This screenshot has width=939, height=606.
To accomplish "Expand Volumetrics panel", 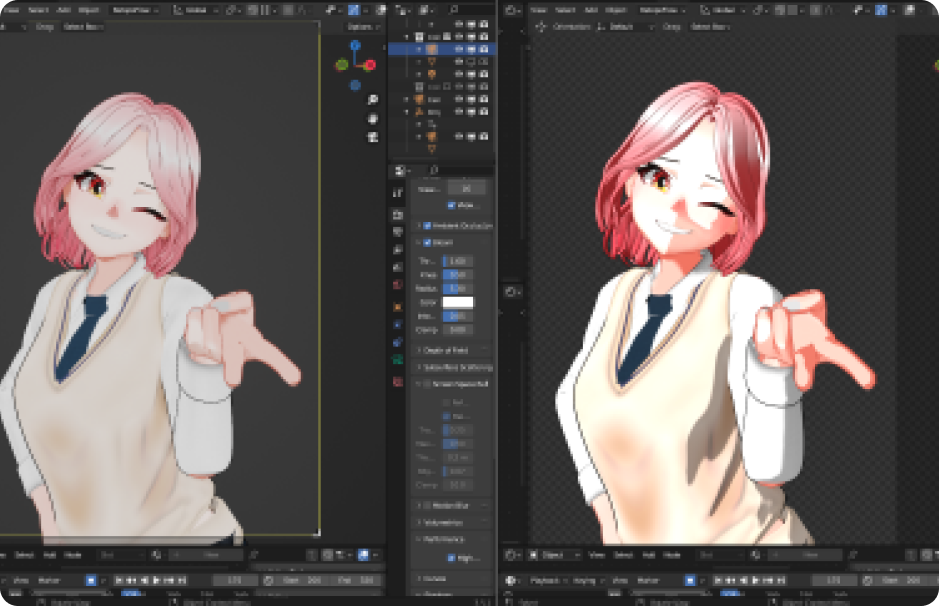I will coord(452,523).
